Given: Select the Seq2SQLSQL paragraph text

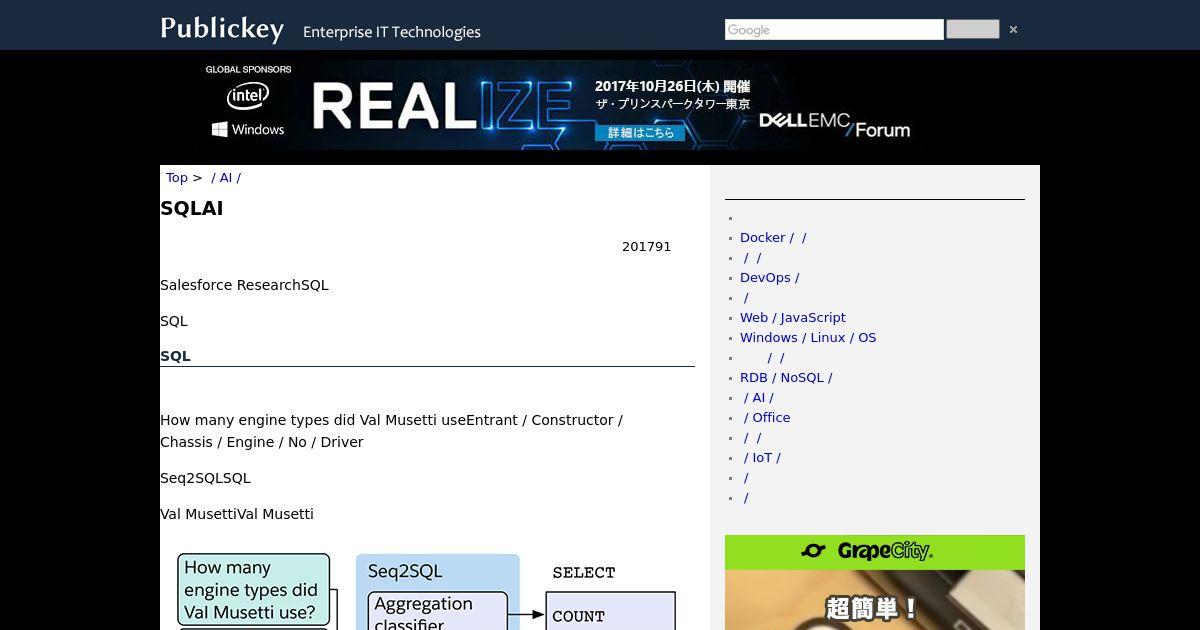Looking at the screenshot, I should tap(205, 478).
